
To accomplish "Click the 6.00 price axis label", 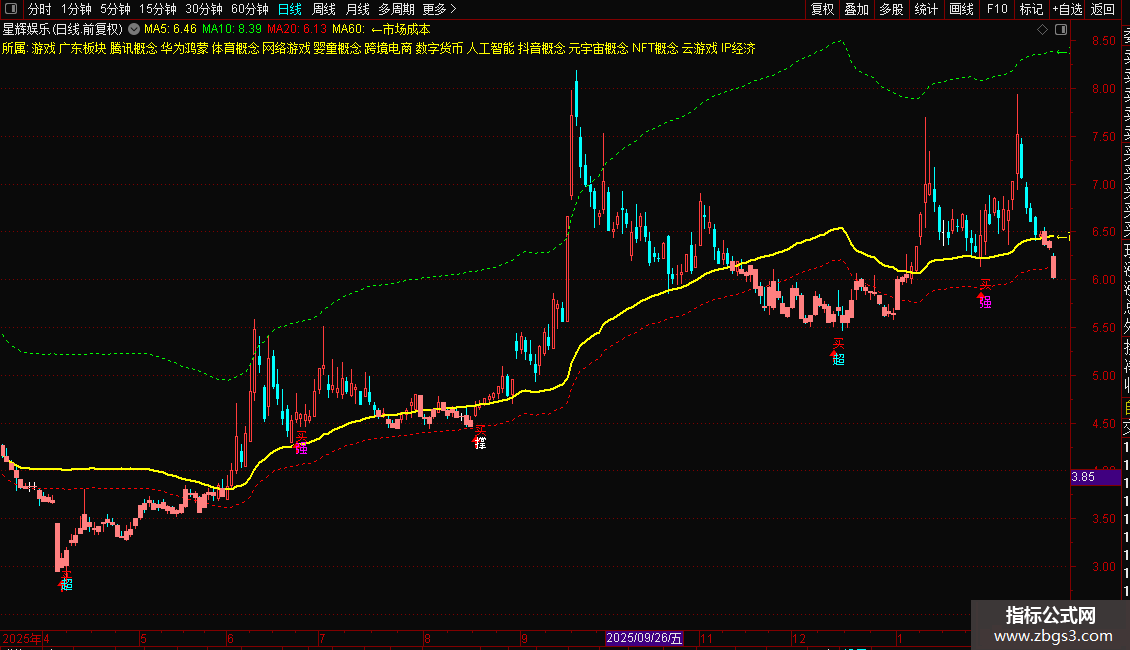I will (1103, 280).
